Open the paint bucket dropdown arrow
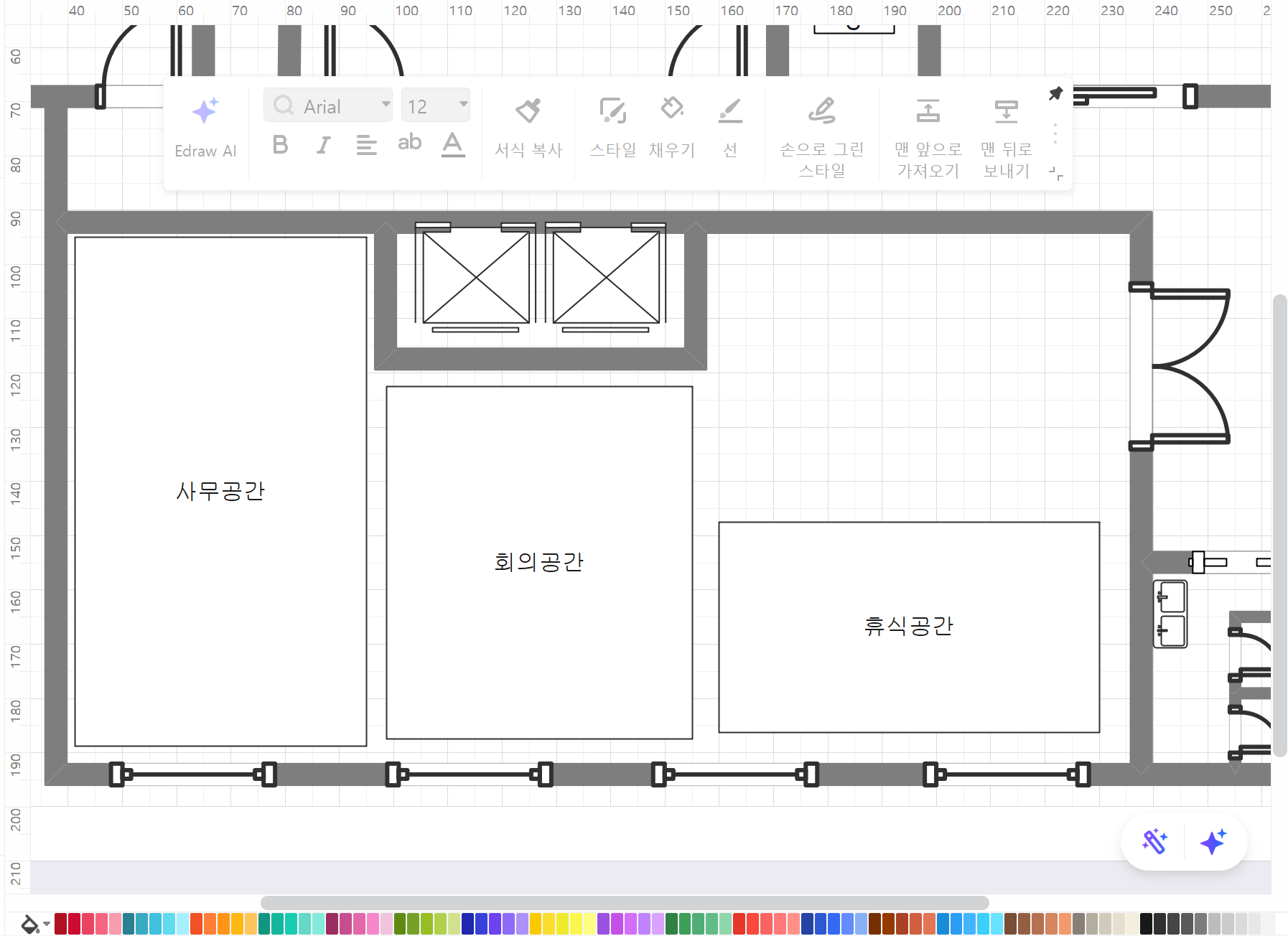 click(x=47, y=924)
